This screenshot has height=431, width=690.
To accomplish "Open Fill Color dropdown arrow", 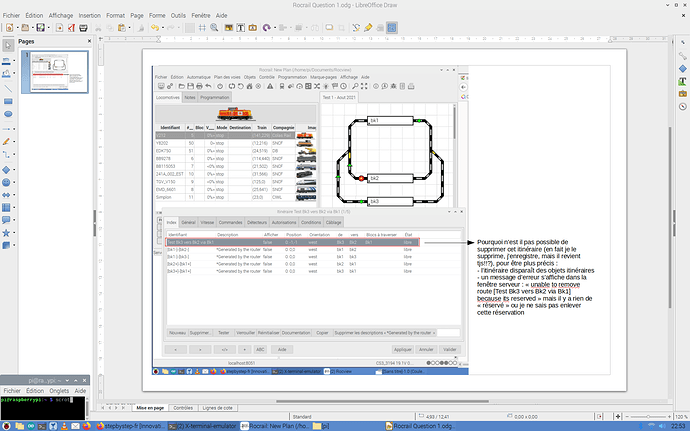I will click(x=14, y=74).
